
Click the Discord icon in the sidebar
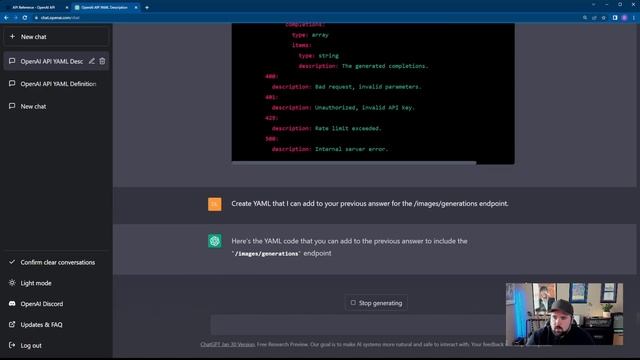(12, 303)
